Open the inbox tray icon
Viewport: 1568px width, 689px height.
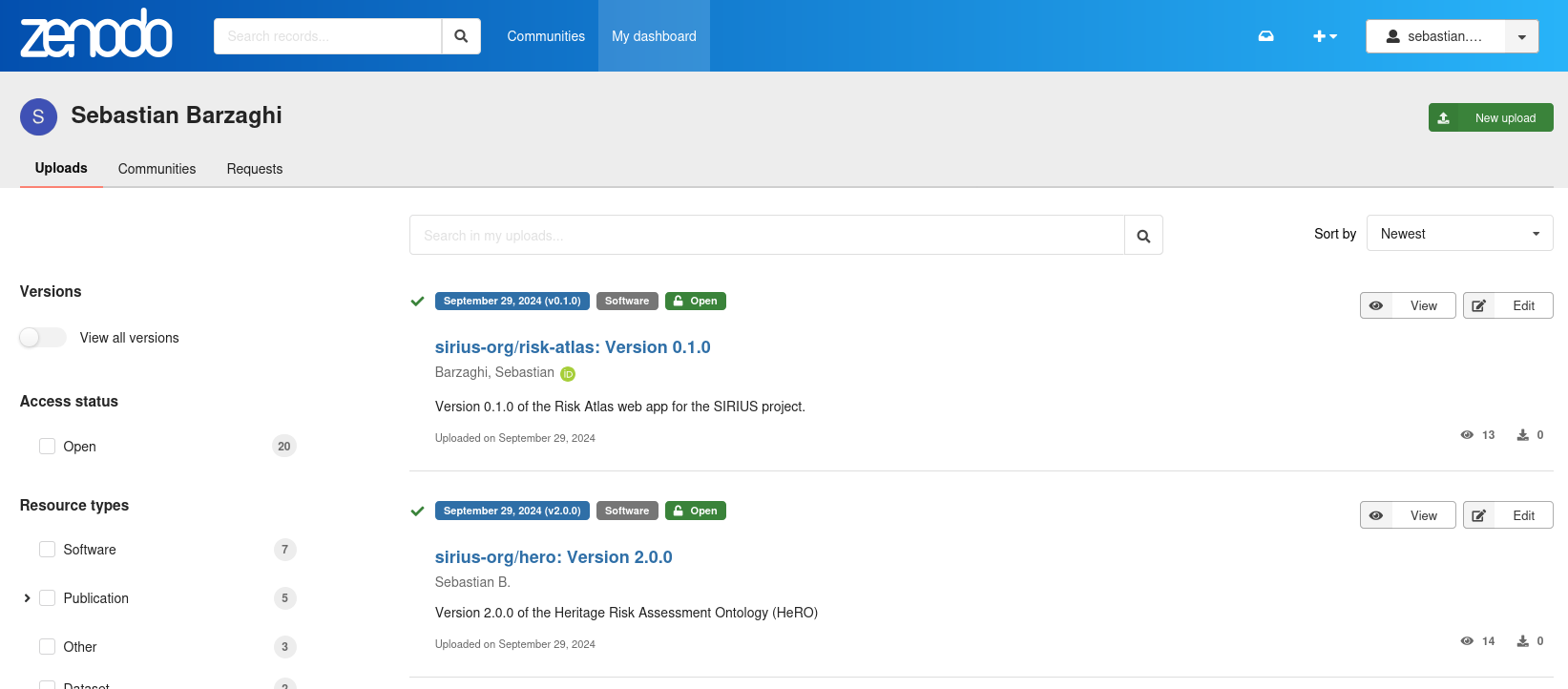(1265, 36)
